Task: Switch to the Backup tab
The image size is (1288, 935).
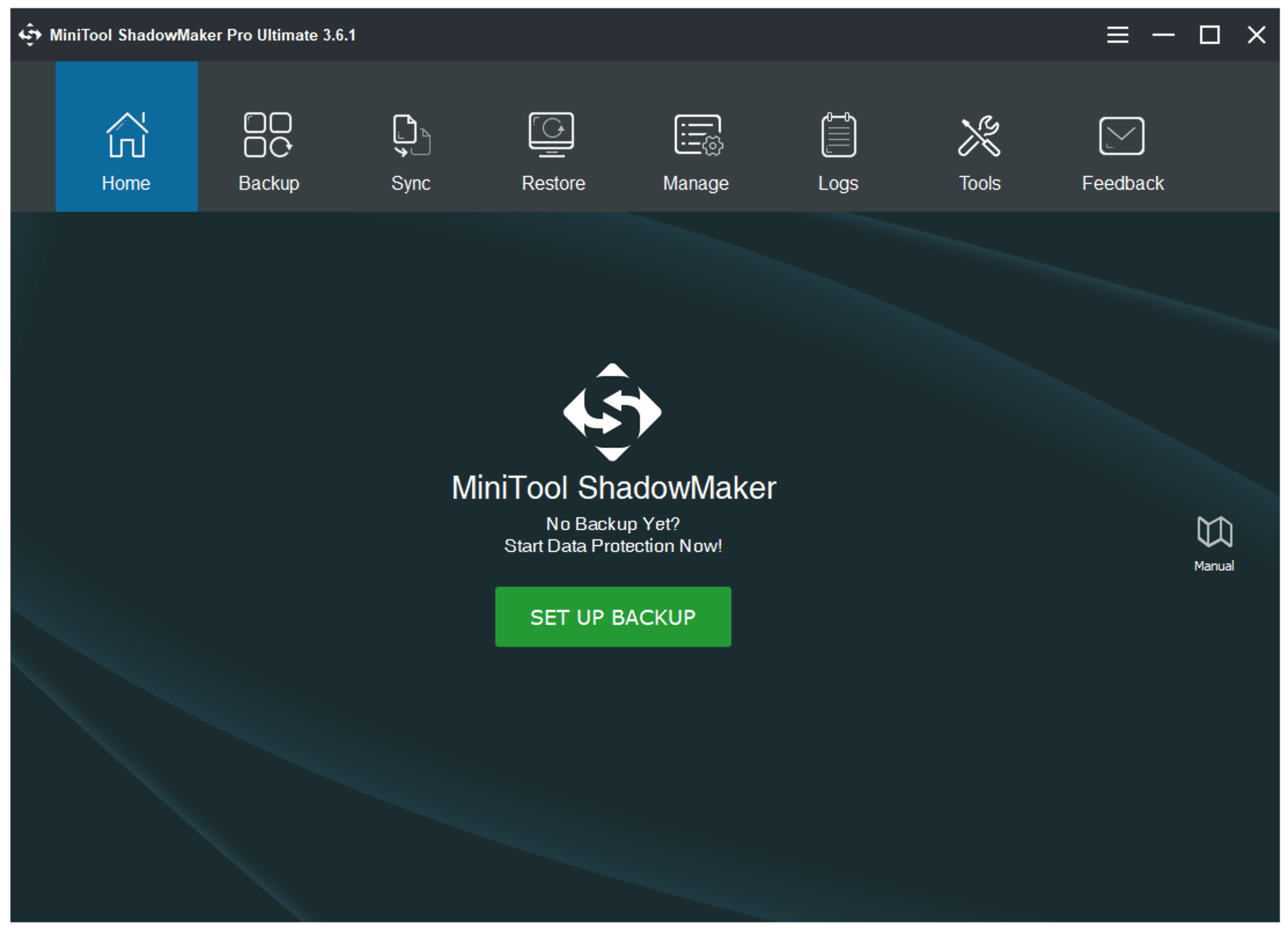Action: (268, 183)
